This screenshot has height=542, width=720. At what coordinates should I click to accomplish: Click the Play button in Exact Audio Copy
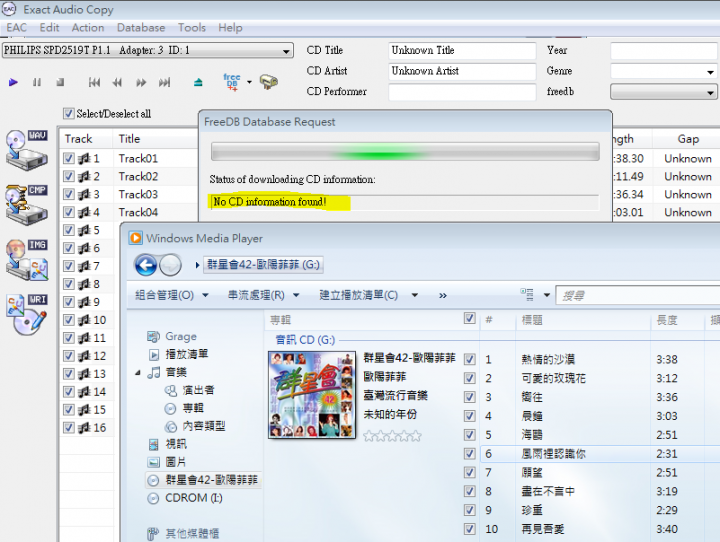point(13,83)
